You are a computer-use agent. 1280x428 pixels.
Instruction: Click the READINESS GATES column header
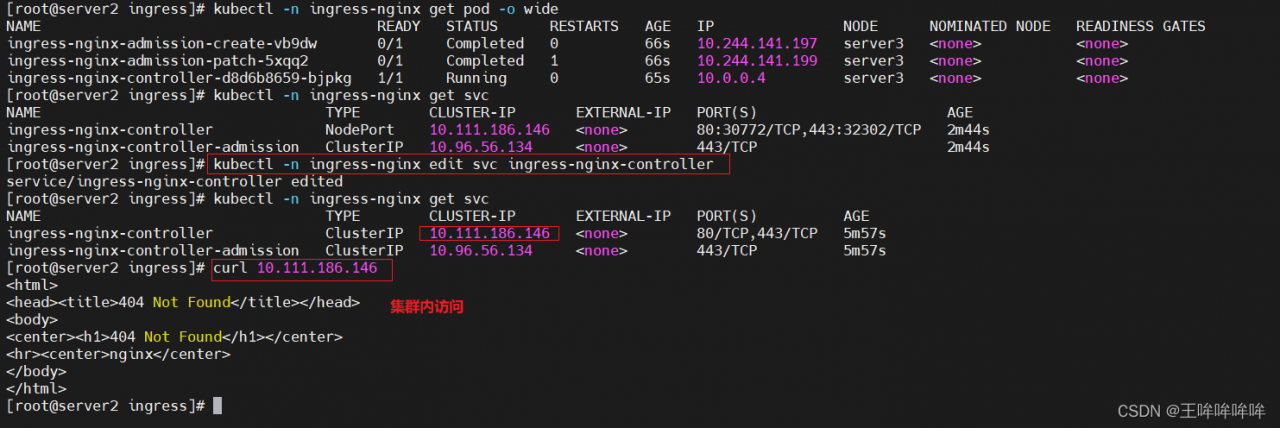tap(1140, 26)
